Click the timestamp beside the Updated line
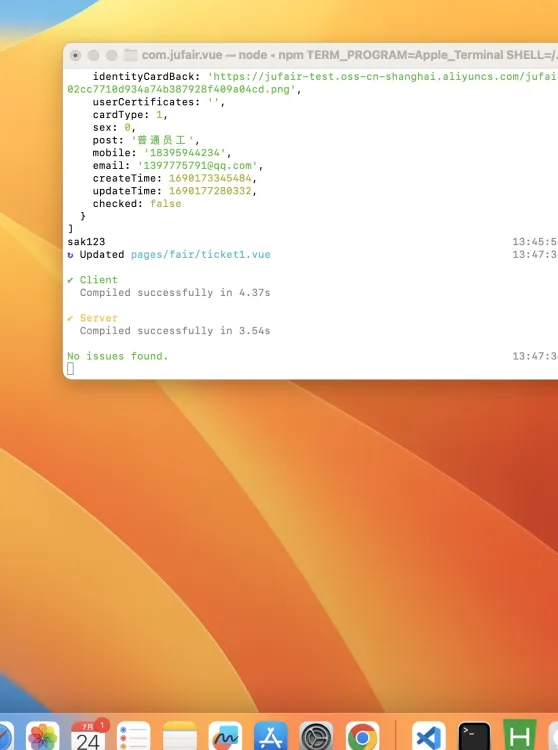558x750 pixels. pyautogui.click(x=535, y=254)
